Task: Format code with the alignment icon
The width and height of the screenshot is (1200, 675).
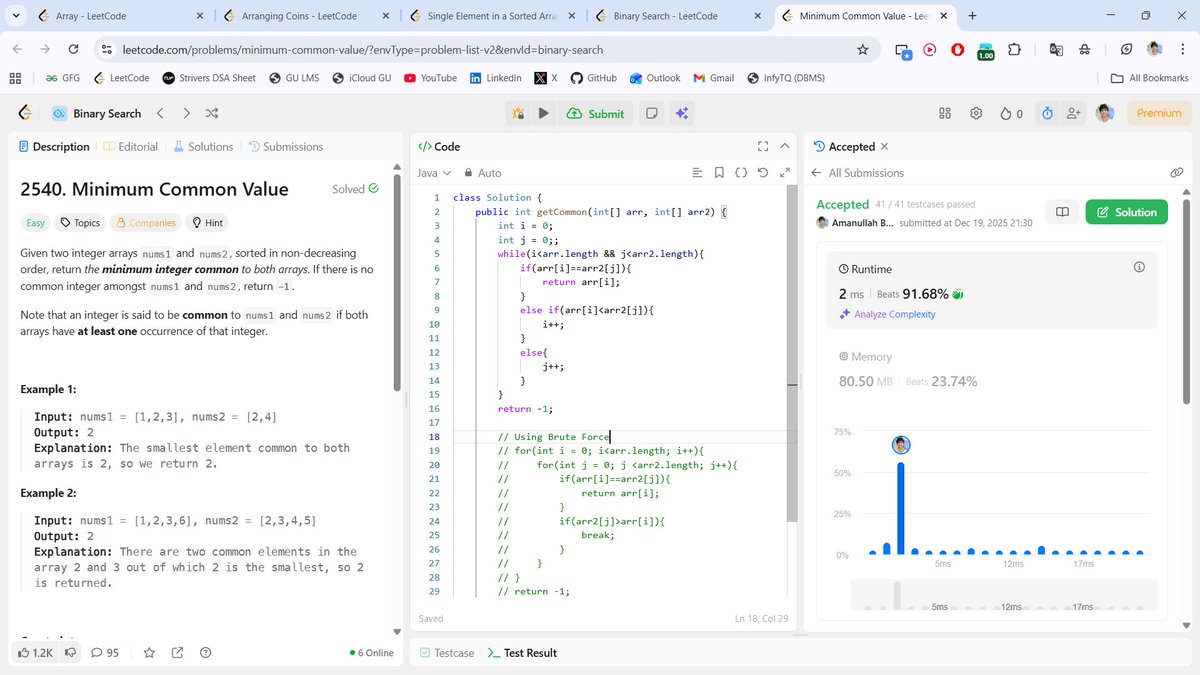Action: coord(697,172)
